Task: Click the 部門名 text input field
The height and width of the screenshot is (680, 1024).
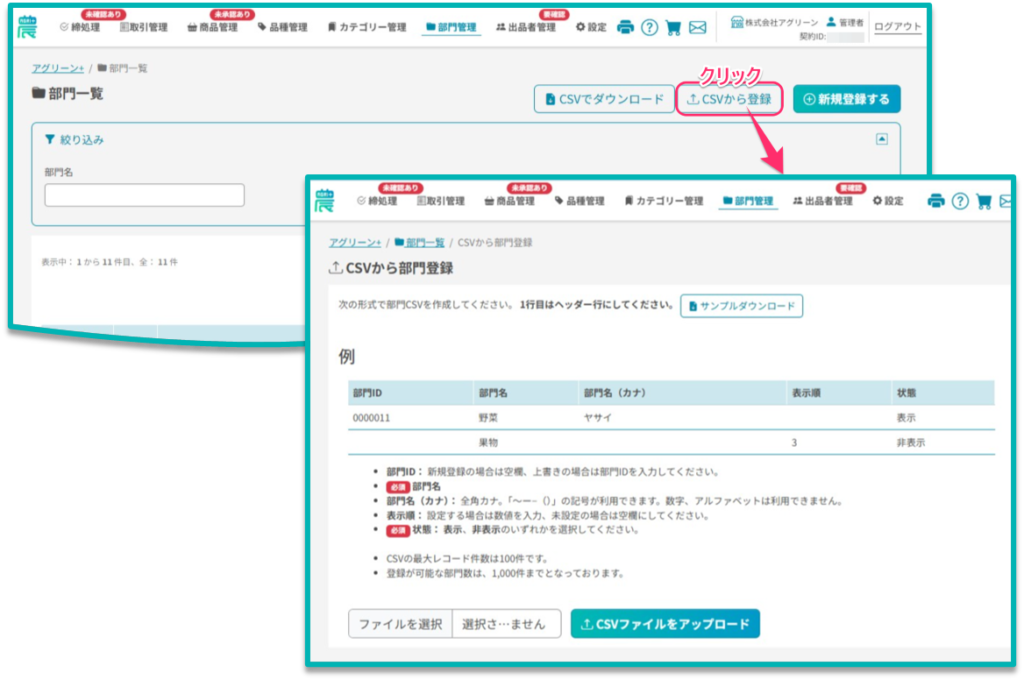Action: [144, 195]
